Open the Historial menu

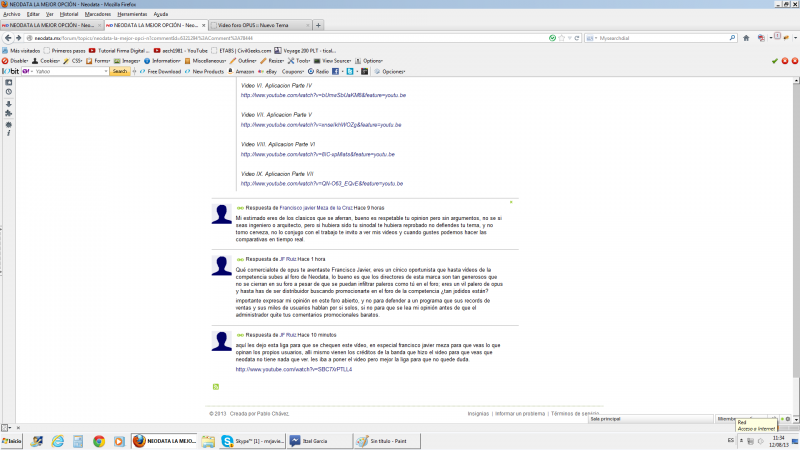tap(69, 14)
